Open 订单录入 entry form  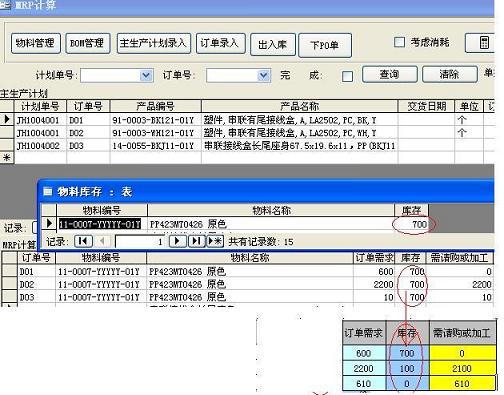point(221,43)
